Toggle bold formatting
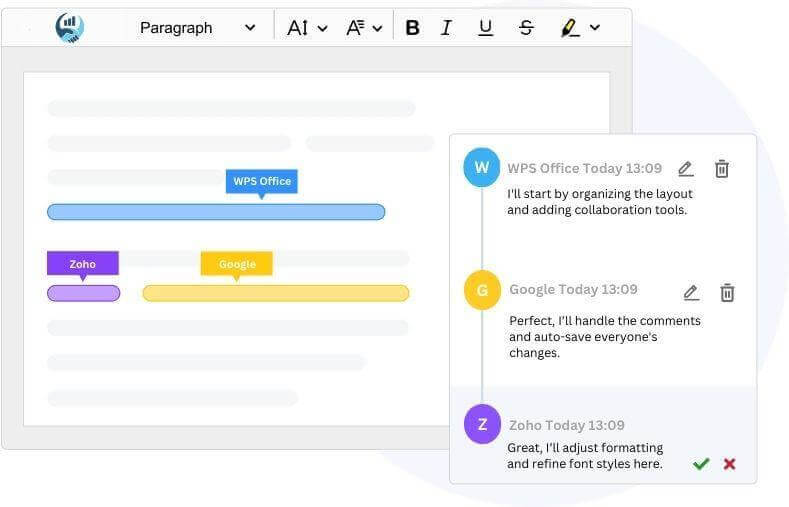 point(413,28)
